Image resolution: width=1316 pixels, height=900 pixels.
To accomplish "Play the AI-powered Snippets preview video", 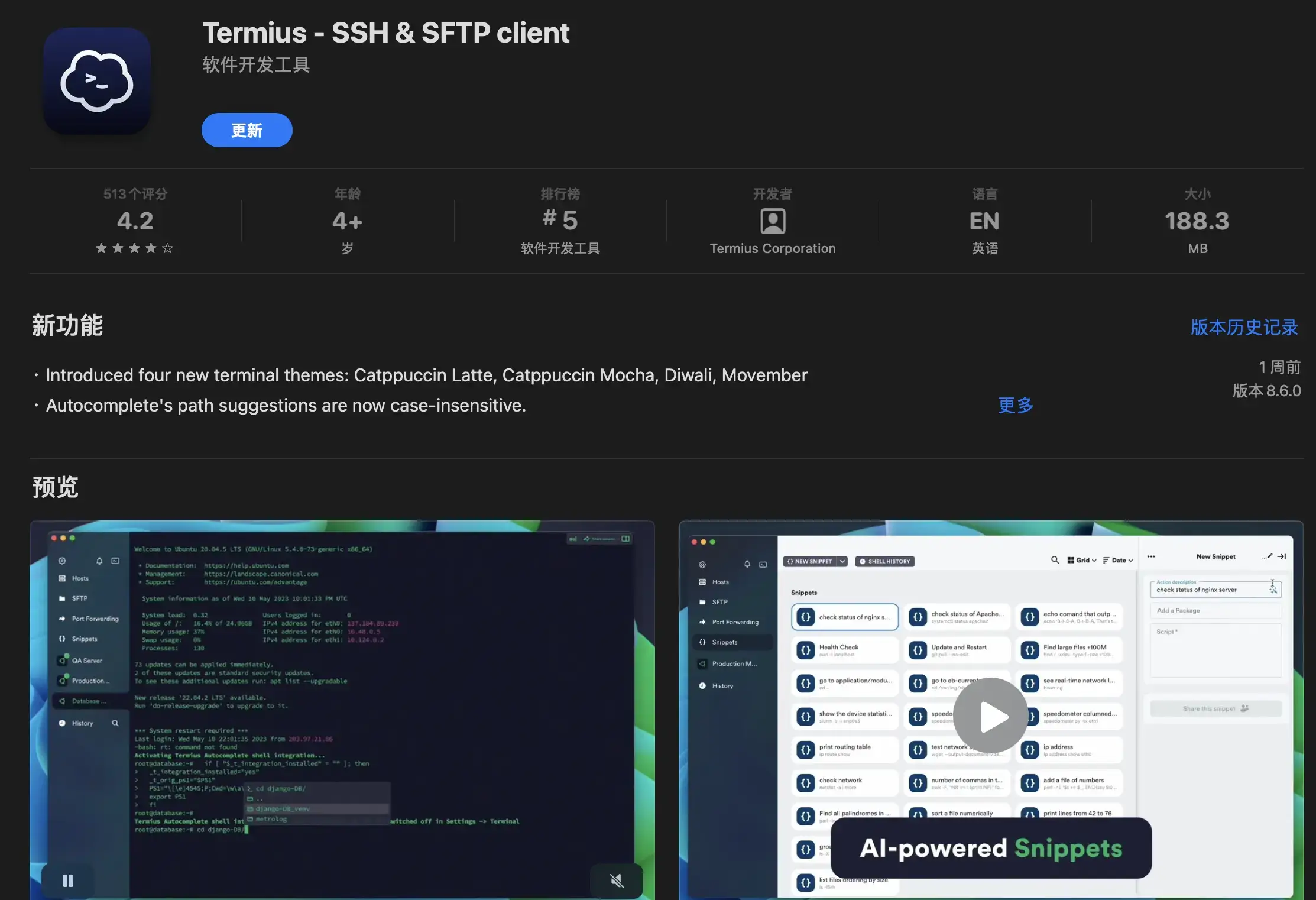I will [991, 716].
